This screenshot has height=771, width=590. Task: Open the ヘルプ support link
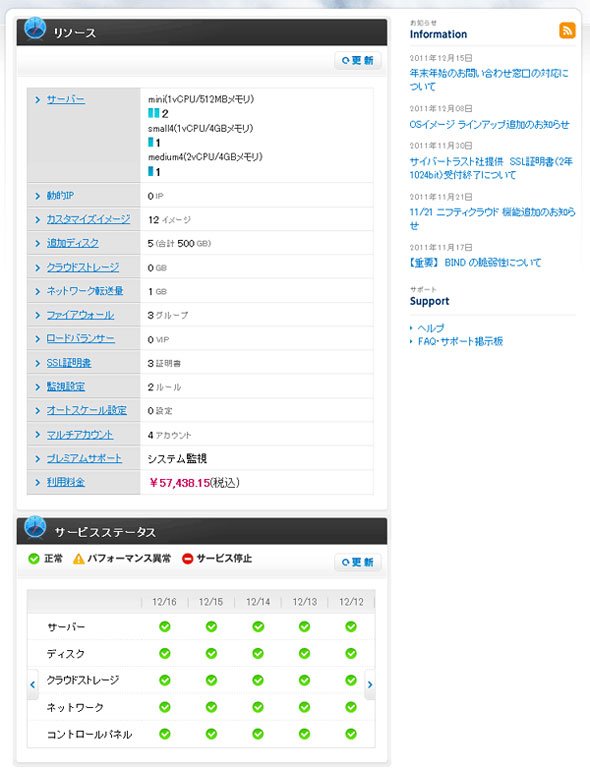[x=431, y=328]
